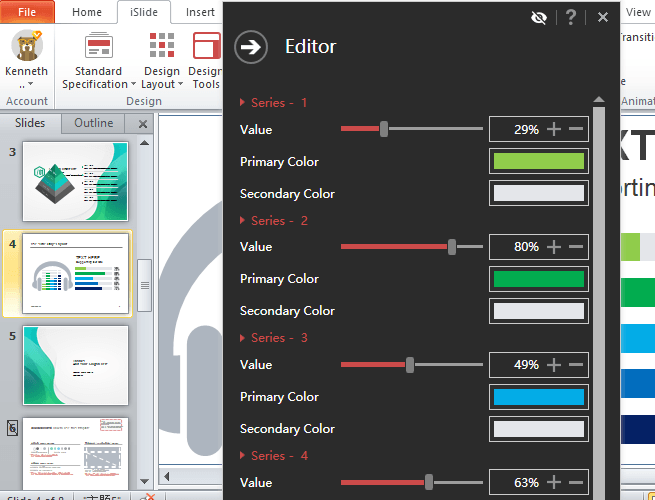The width and height of the screenshot is (655, 500).
Task: Decrease Series 4 value with minus
Action: [x=576, y=482]
